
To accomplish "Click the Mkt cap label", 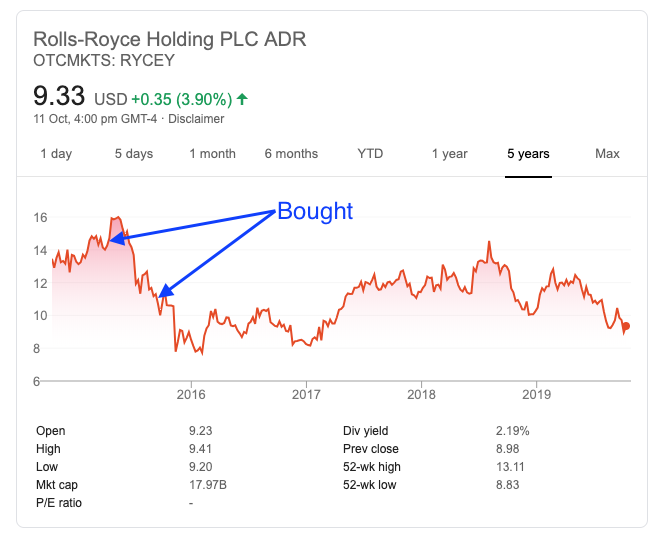I will point(57,485).
